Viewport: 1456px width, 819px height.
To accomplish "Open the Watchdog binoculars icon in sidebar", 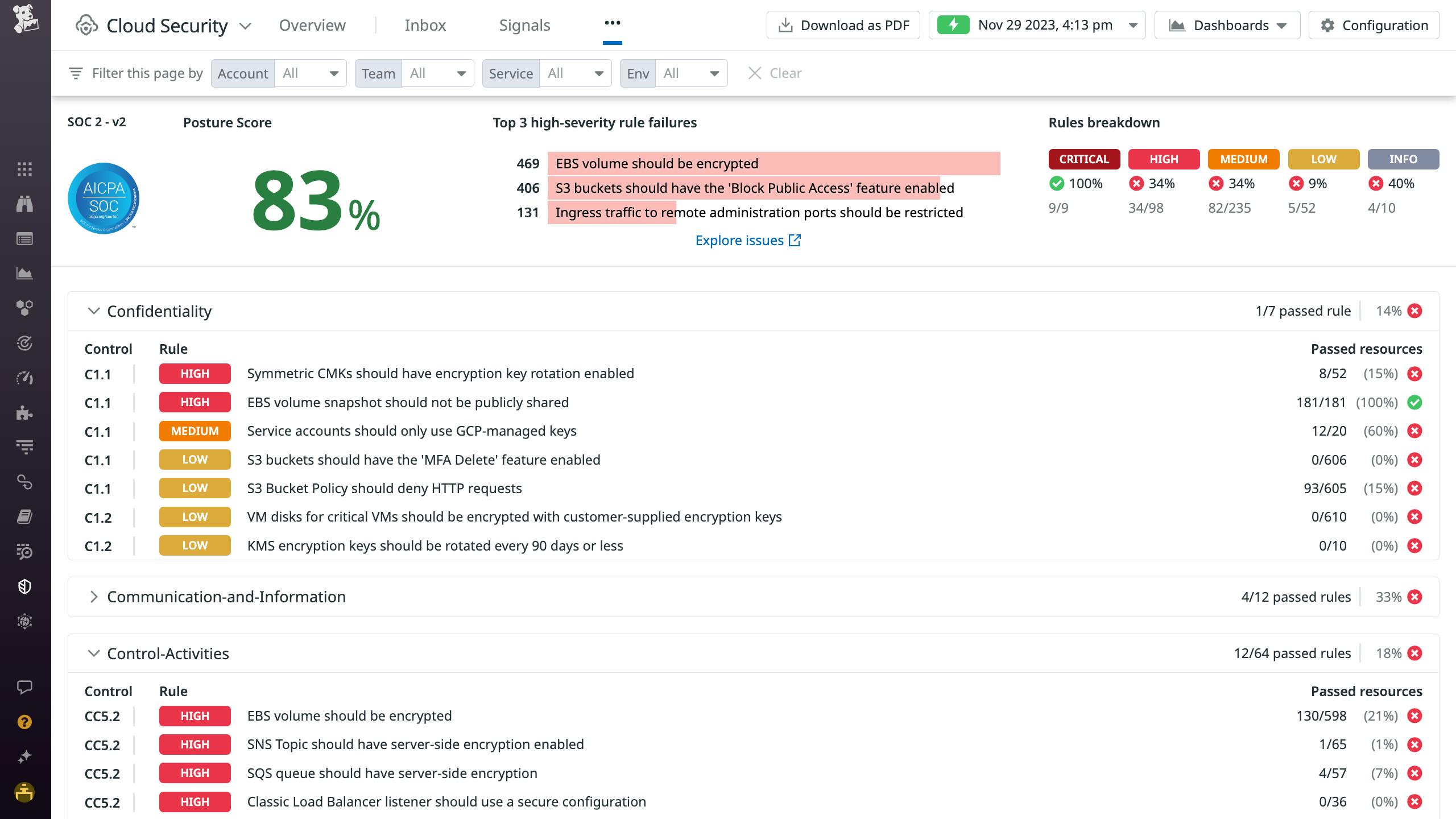I will tap(24, 204).
